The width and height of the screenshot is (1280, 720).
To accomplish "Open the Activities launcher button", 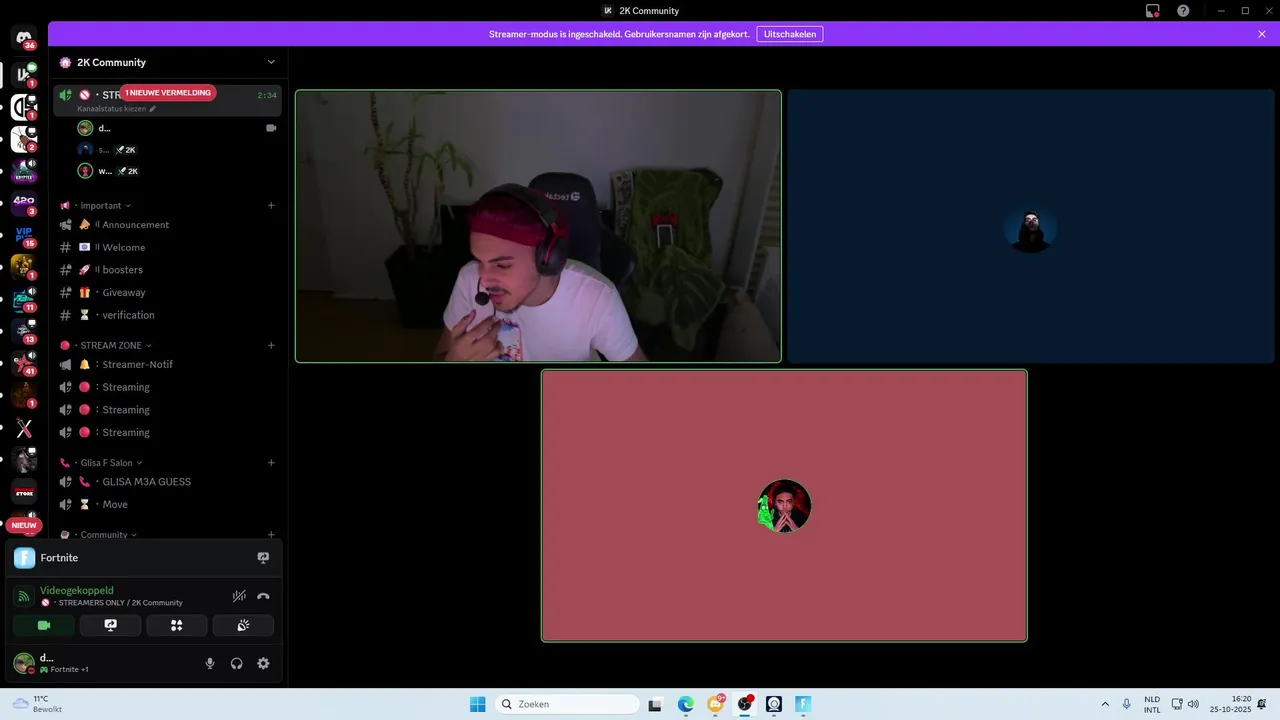I will pos(177,626).
